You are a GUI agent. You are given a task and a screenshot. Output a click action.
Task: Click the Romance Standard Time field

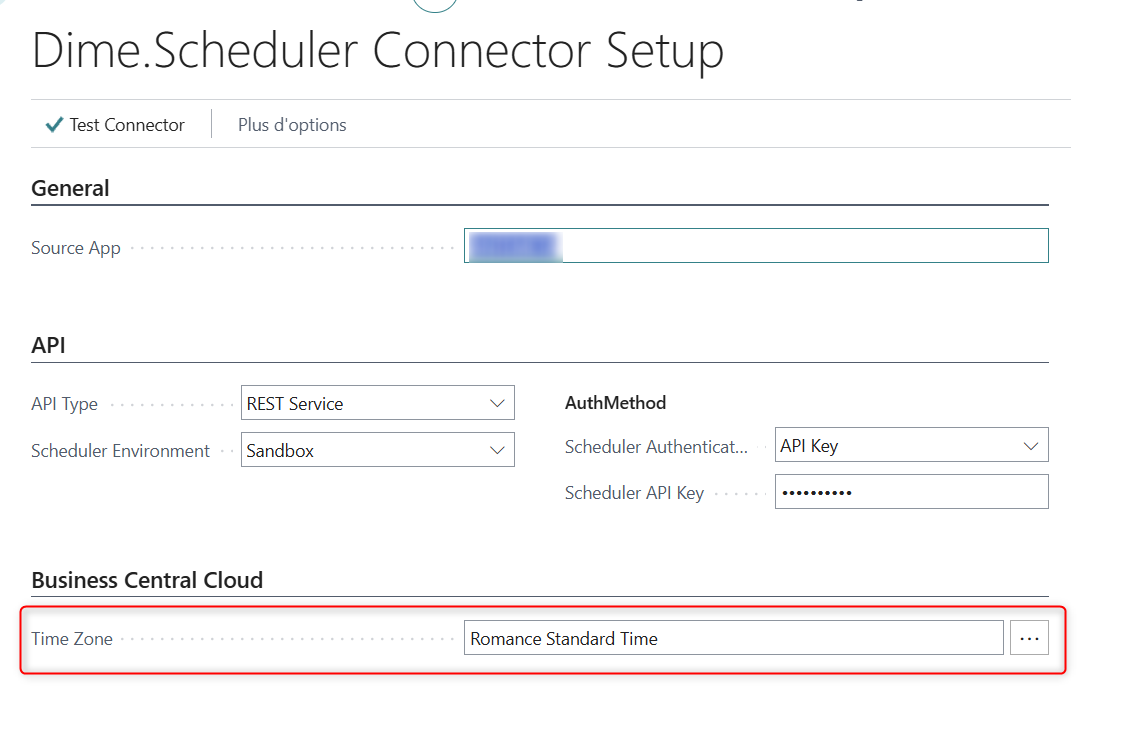(x=733, y=638)
